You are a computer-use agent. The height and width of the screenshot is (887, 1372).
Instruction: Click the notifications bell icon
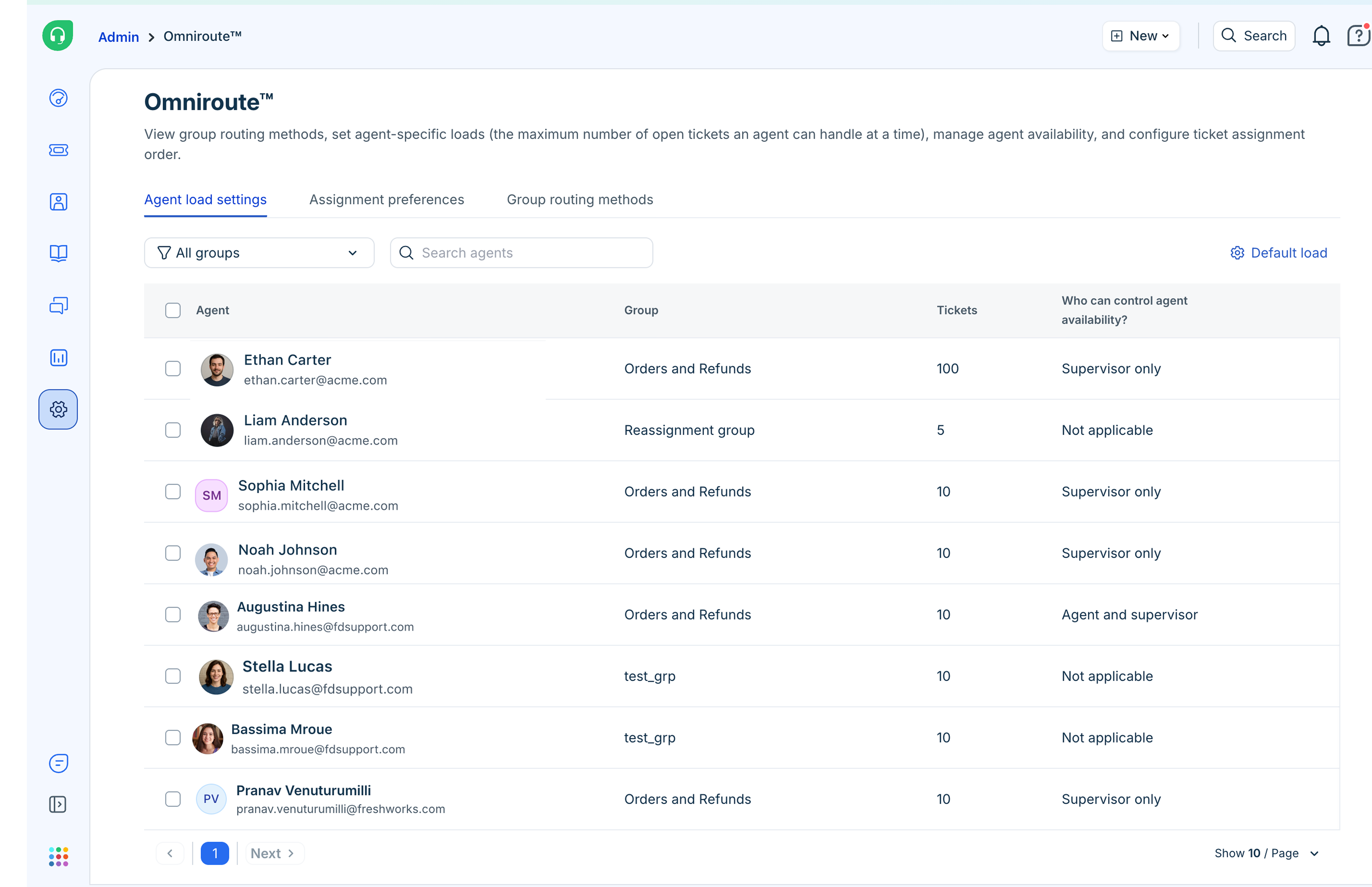[x=1321, y=36]
